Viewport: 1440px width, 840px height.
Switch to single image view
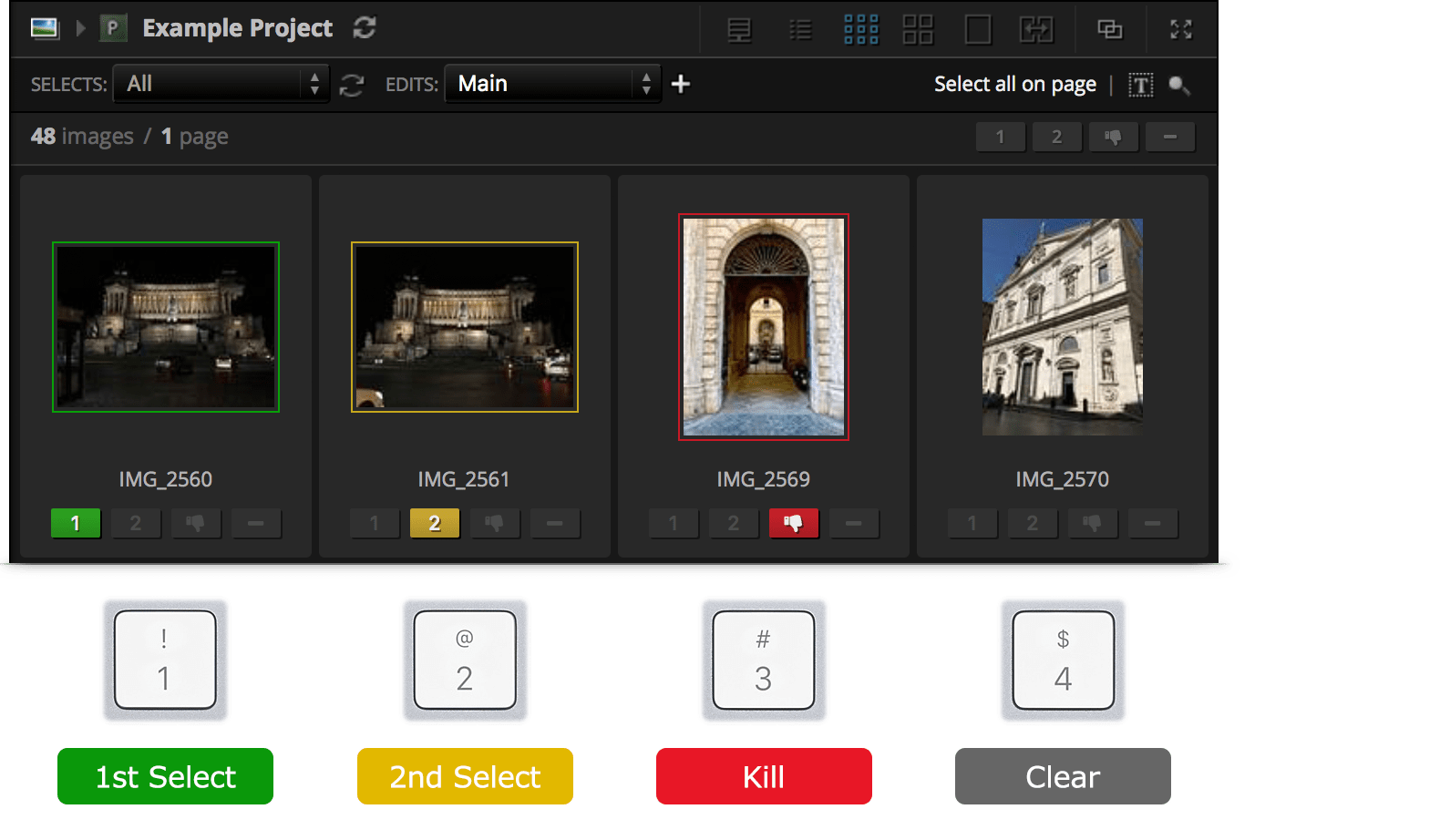tap(978, 29)
